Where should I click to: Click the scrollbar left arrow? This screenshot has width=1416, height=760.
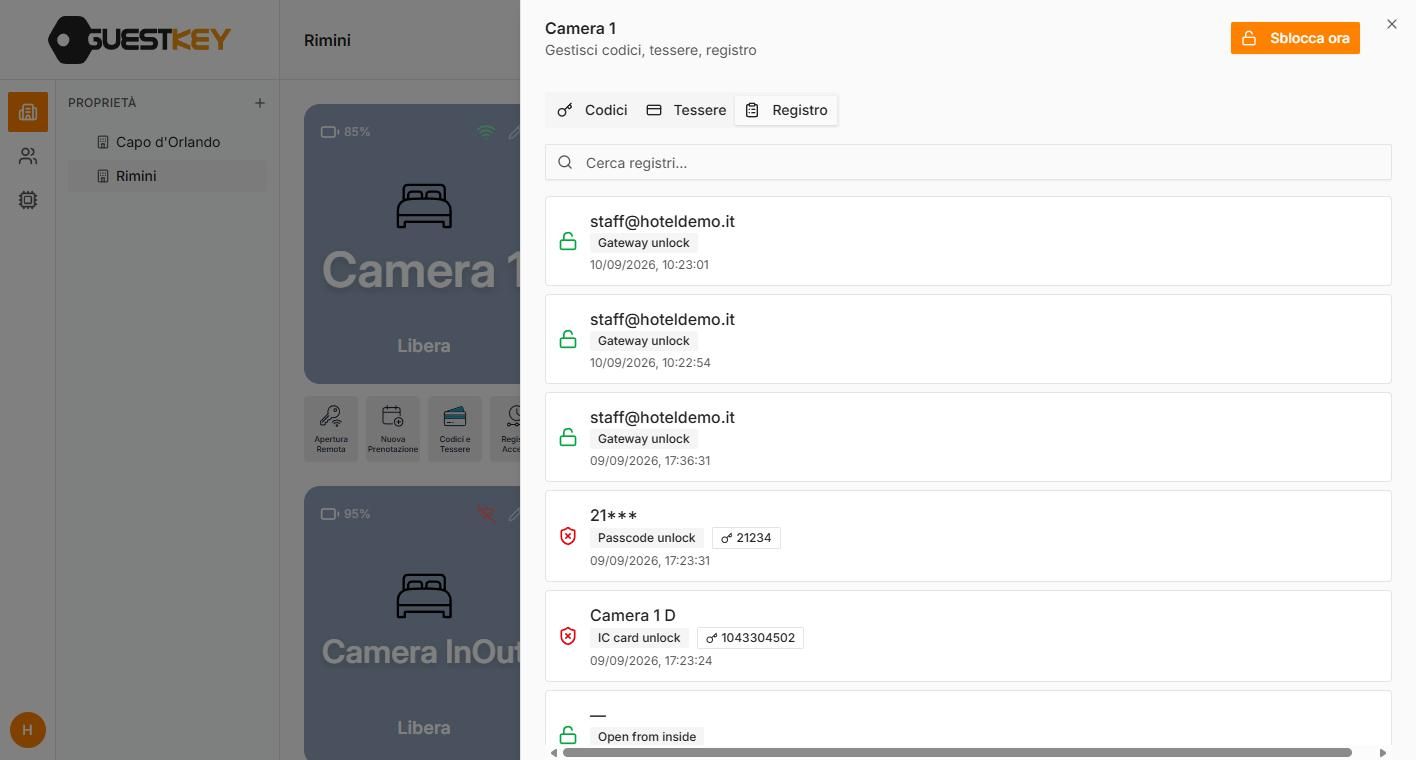pyautogui.click(x=554, y=752)
